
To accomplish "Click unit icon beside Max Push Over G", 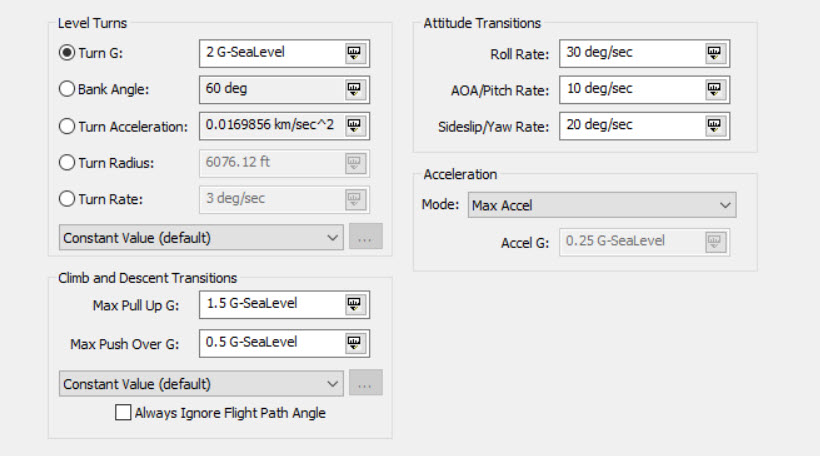I will tap(355, 343).
